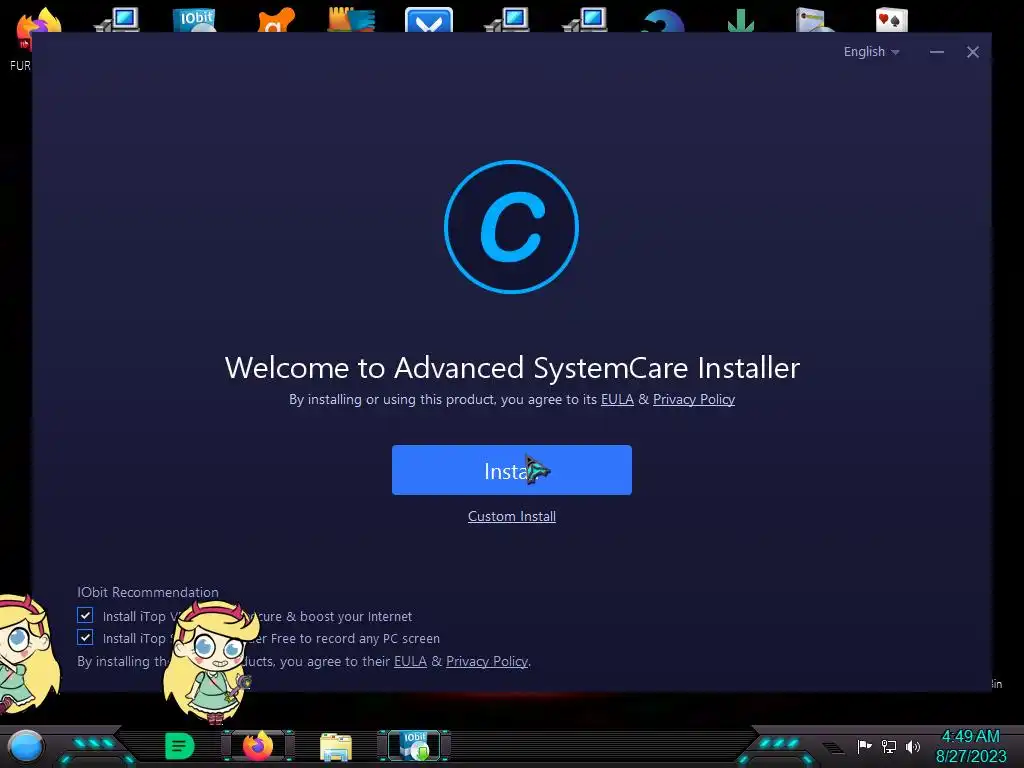Viewport: 1024px width, 768px height.
Task: Uncheck the Install iTop VPN checkbox
Action: 85,615
